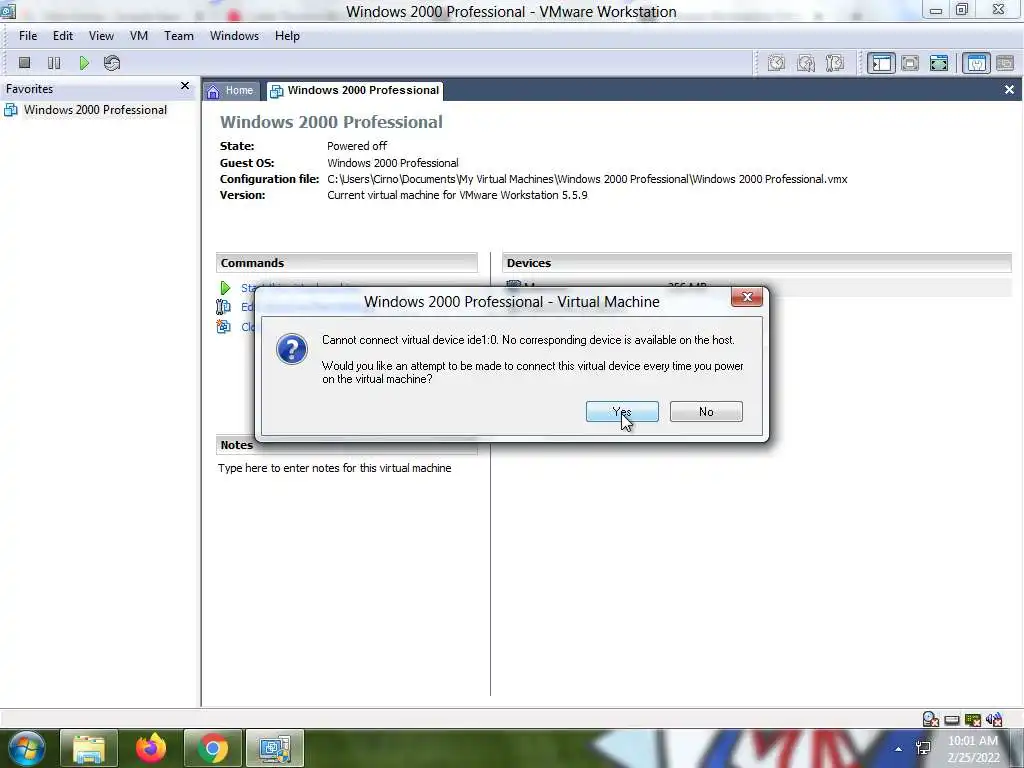Click the Take Snapshot clock icon
Screen dimensions: 1024x768
tap(776, 63)
